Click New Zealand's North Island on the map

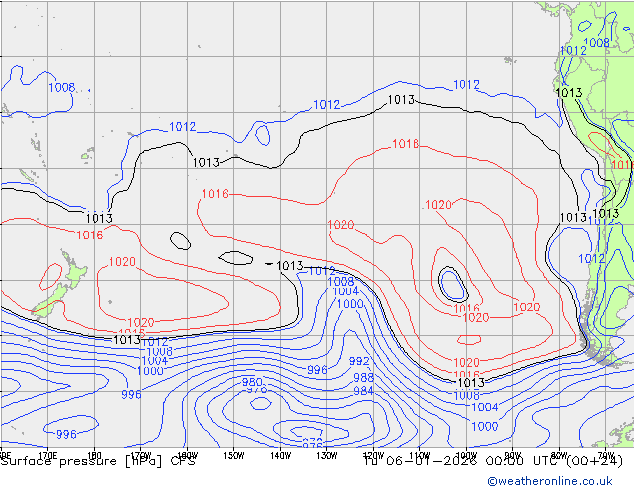pyautogui.click(x=75, y=269)
